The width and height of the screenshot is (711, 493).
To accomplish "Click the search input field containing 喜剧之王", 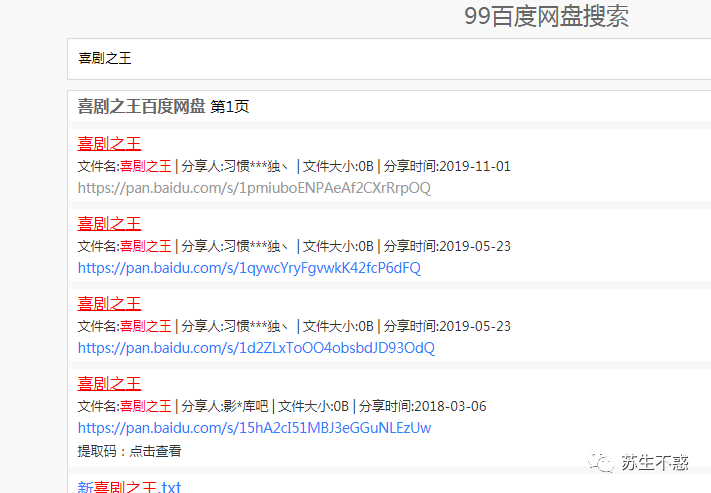I will pyautogui.click(x=389, y=59).
